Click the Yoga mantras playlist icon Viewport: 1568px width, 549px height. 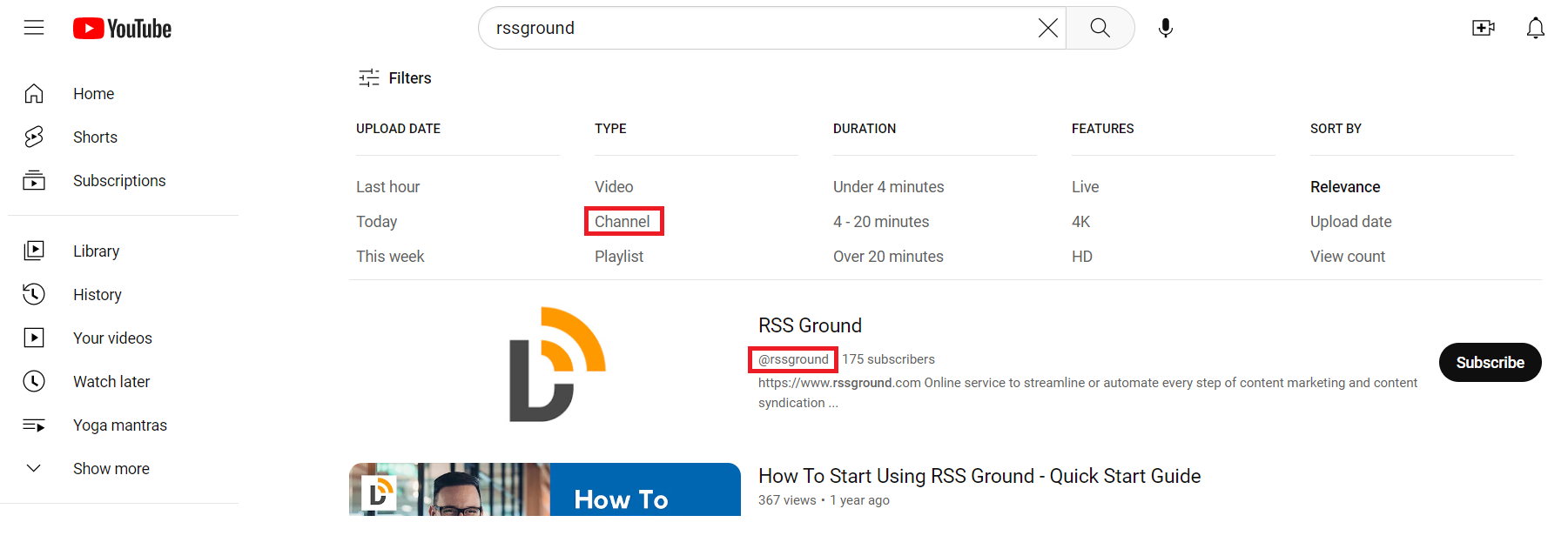[x=34, y=425]
